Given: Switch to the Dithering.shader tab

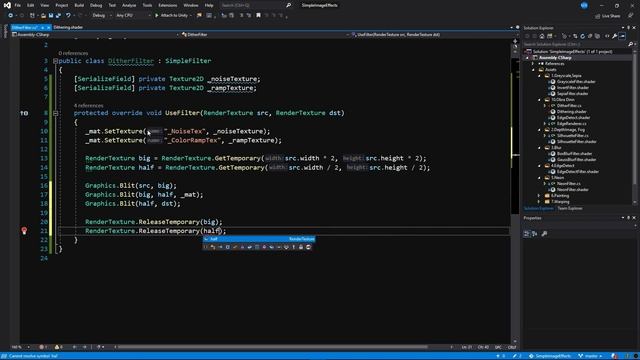Looking at the screenshot, I should pyautogui.click(x=68, y=27).
